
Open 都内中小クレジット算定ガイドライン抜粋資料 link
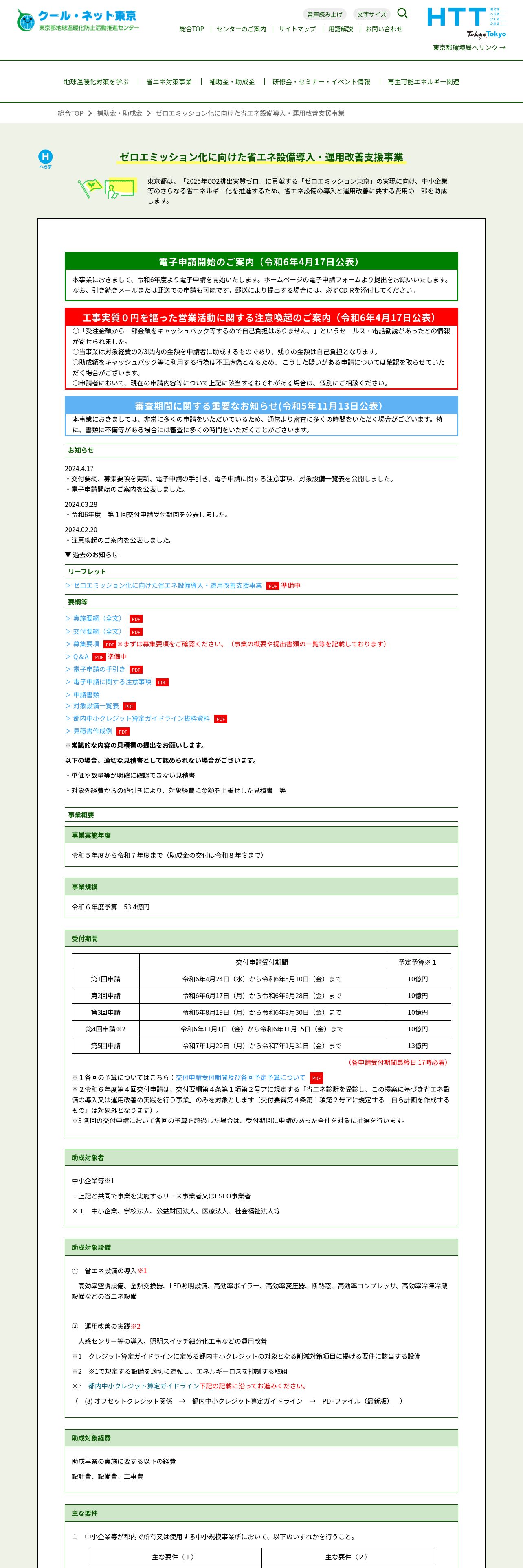tap(141, 719)
